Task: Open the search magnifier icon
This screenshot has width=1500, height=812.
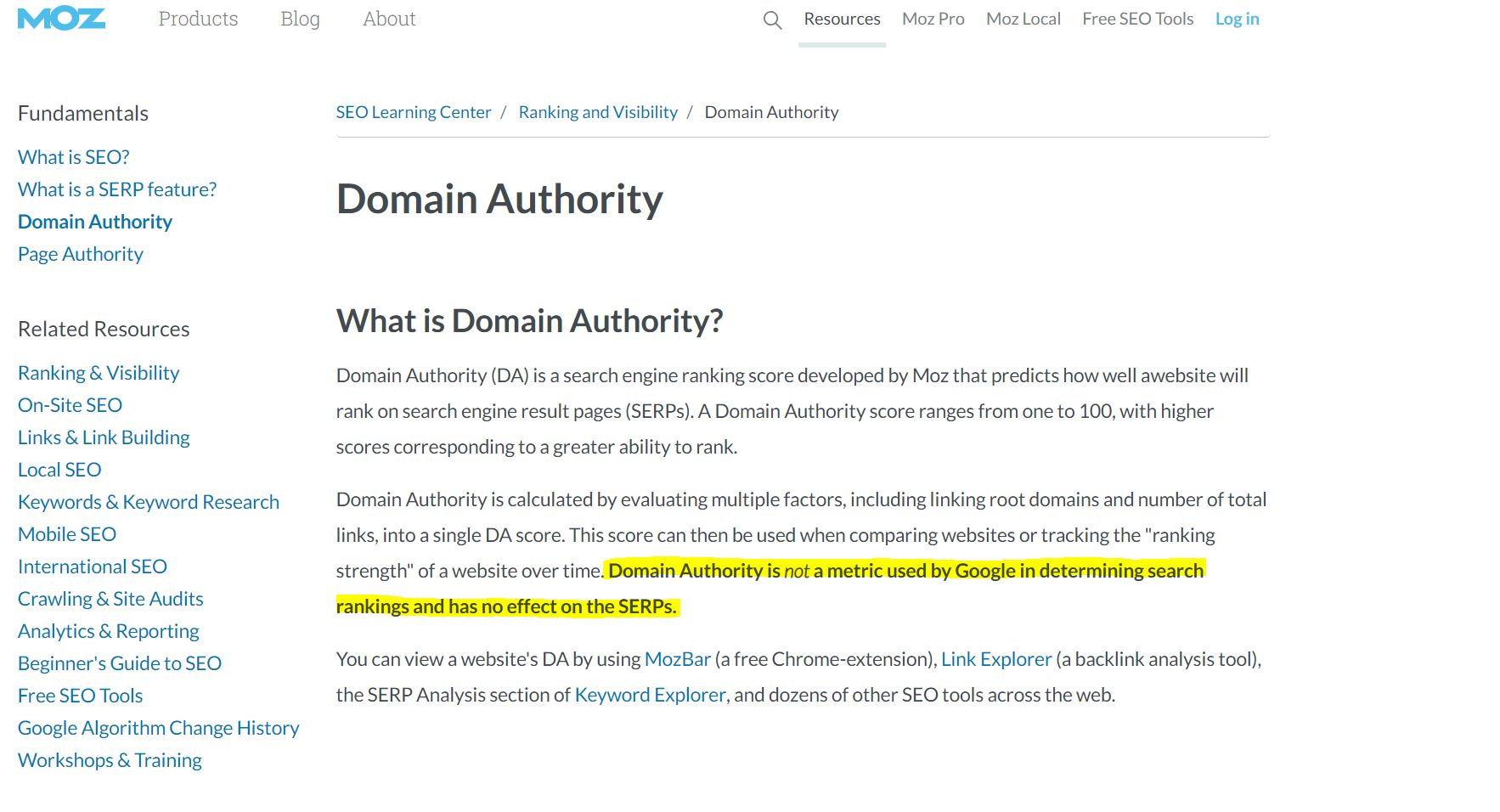Action: (772, 20)
